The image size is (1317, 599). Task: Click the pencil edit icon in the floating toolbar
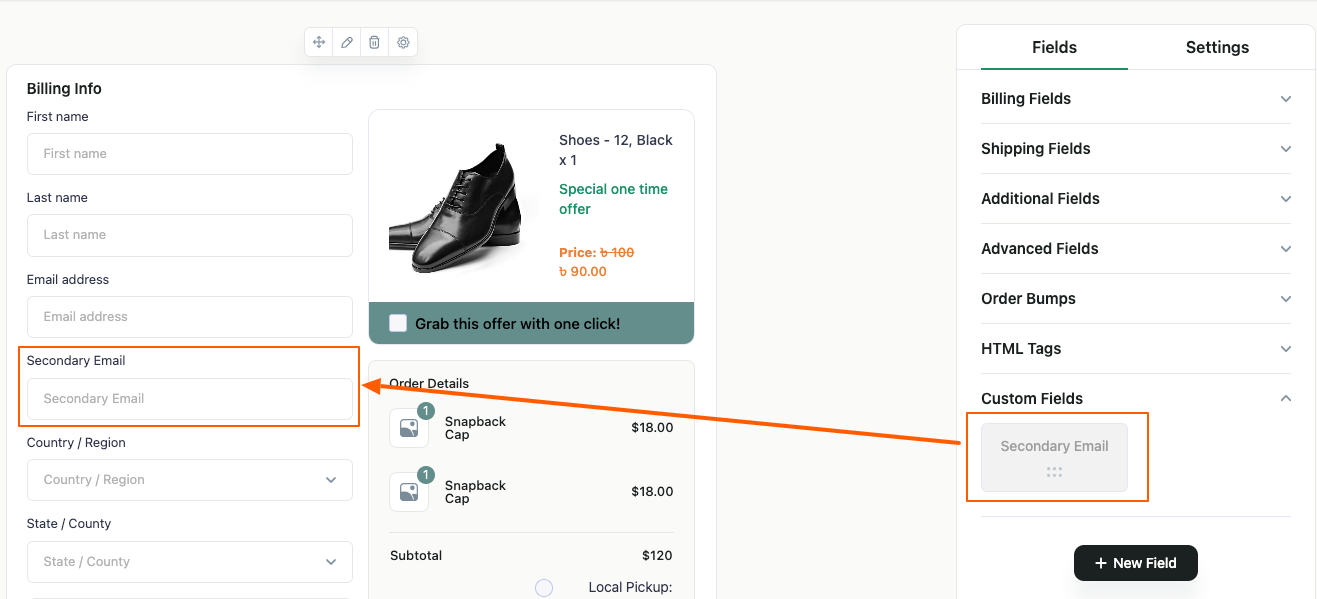pos(347,42)
